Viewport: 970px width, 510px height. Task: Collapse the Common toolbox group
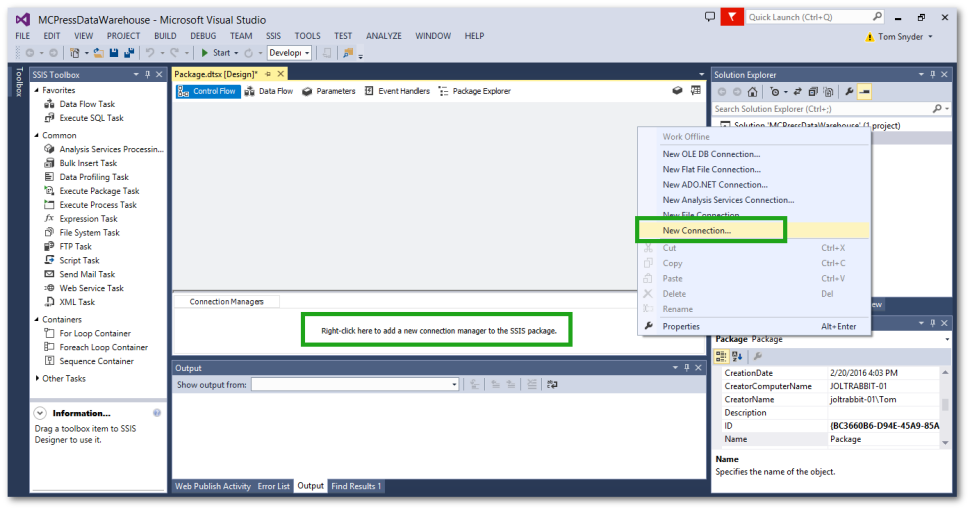(x=36, y=136)
